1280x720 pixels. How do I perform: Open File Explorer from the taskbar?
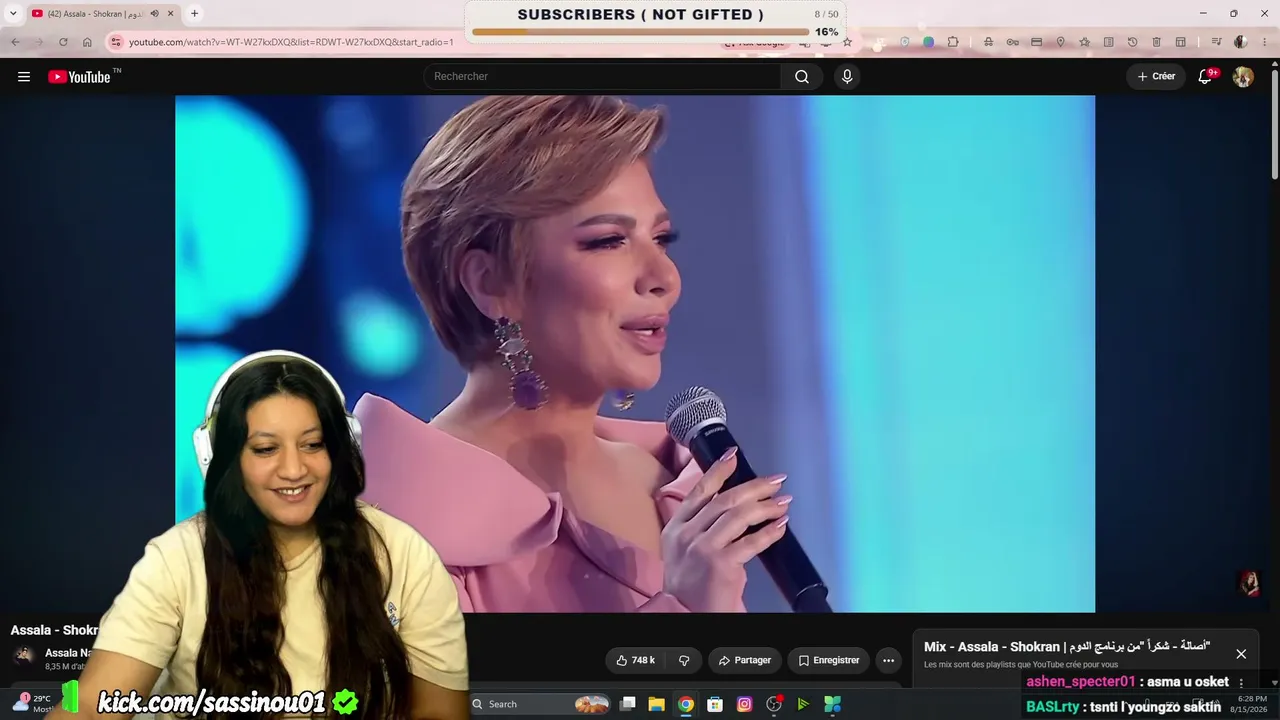click(x=656, y=704)
